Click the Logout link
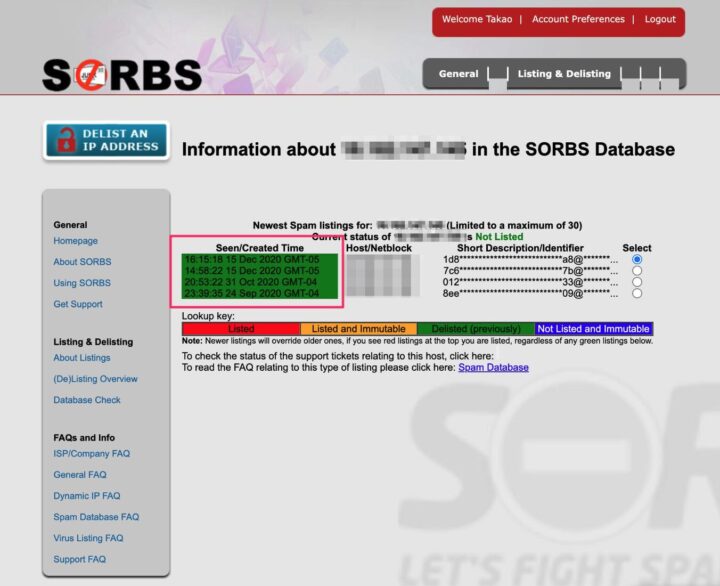This screenshot has width=720, height=586. coord(660,19)
